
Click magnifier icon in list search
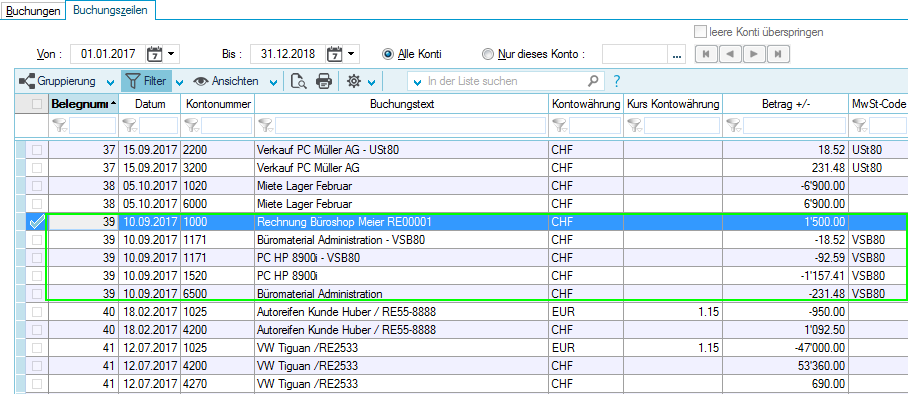point(593,81)
